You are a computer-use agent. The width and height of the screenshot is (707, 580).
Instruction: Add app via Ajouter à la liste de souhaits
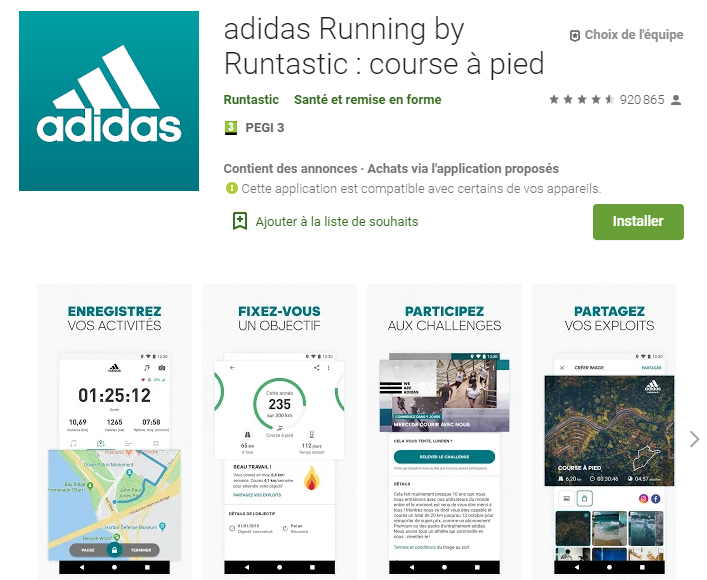click(337, 221)
